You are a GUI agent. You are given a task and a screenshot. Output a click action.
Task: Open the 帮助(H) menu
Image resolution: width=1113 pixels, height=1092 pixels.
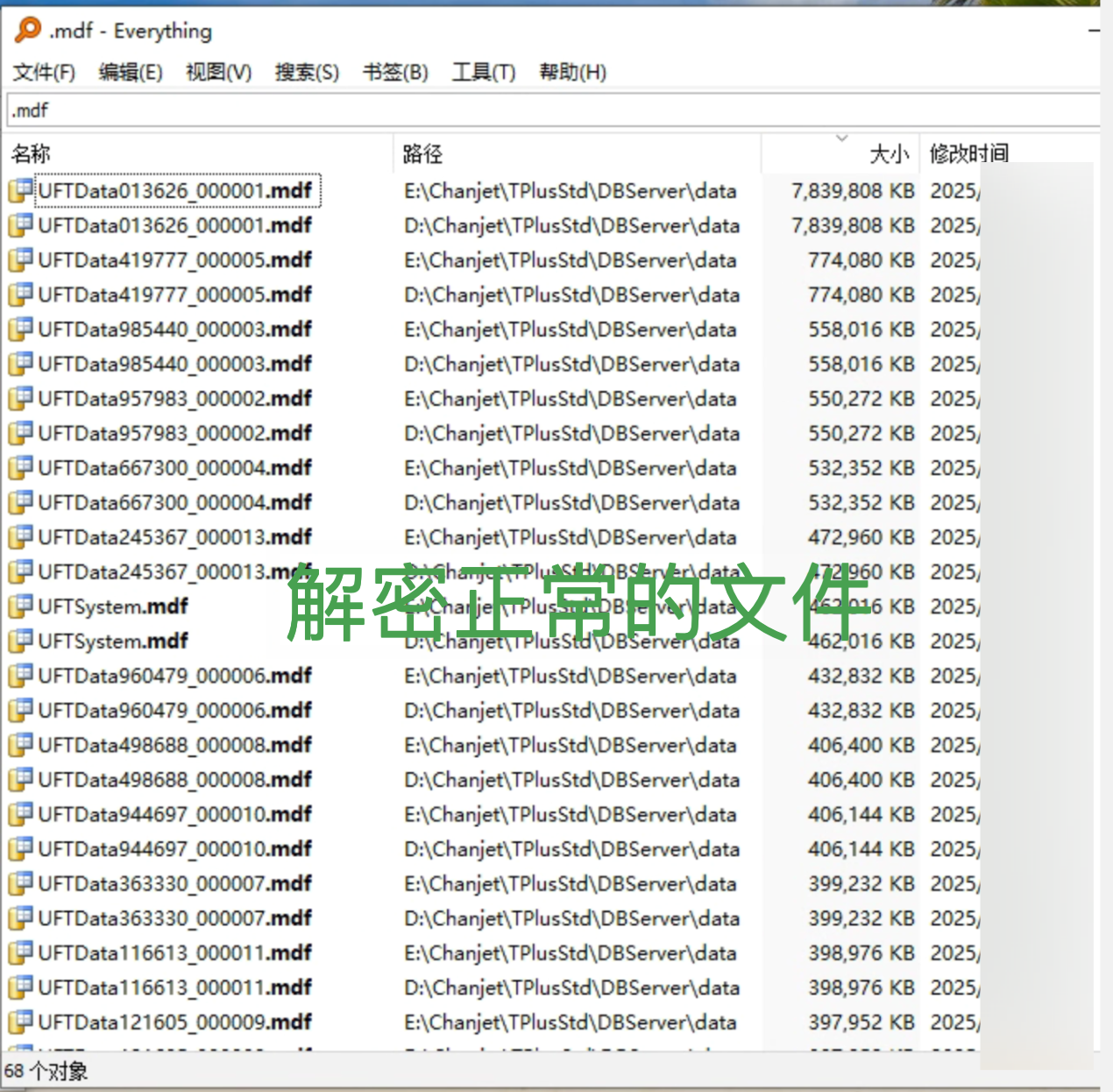pos(572,72)
